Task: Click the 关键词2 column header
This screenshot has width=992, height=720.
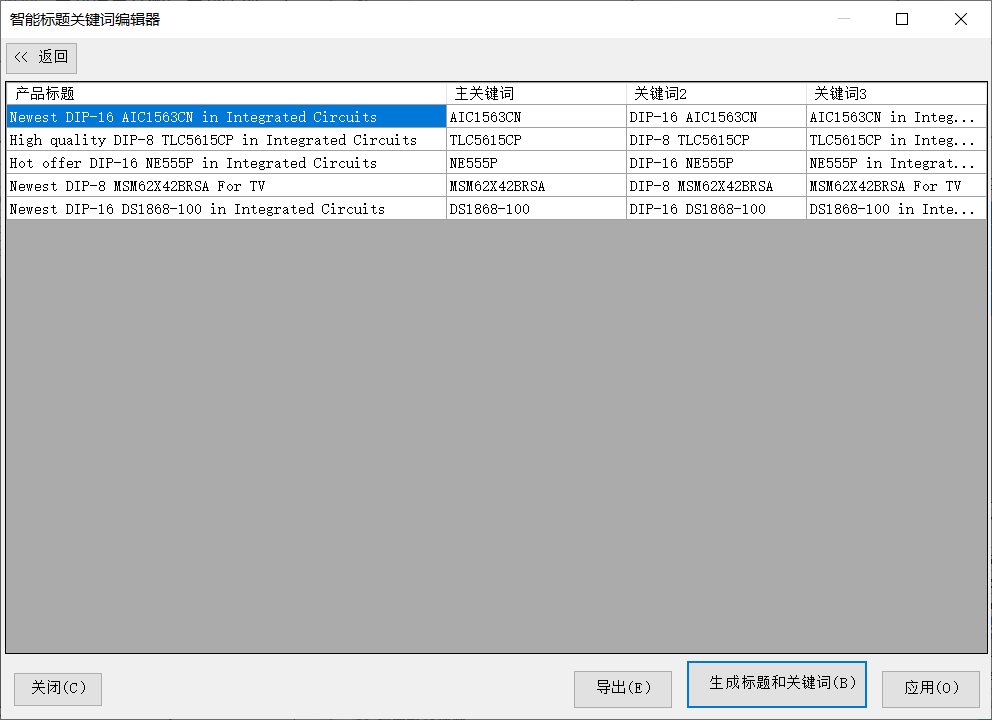Action: [x=717, y=94]
